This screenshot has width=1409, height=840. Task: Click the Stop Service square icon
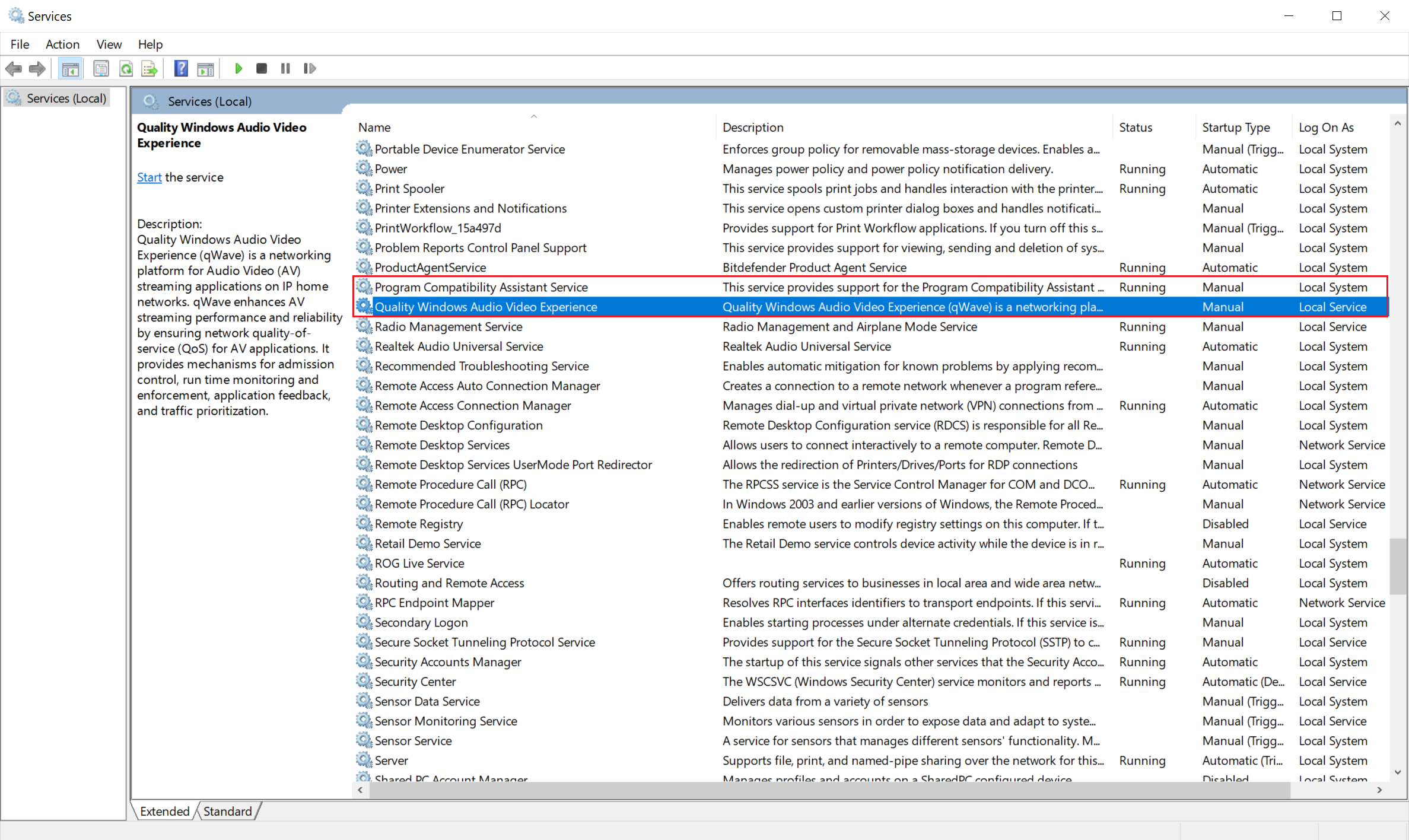[x=262, y=69]
